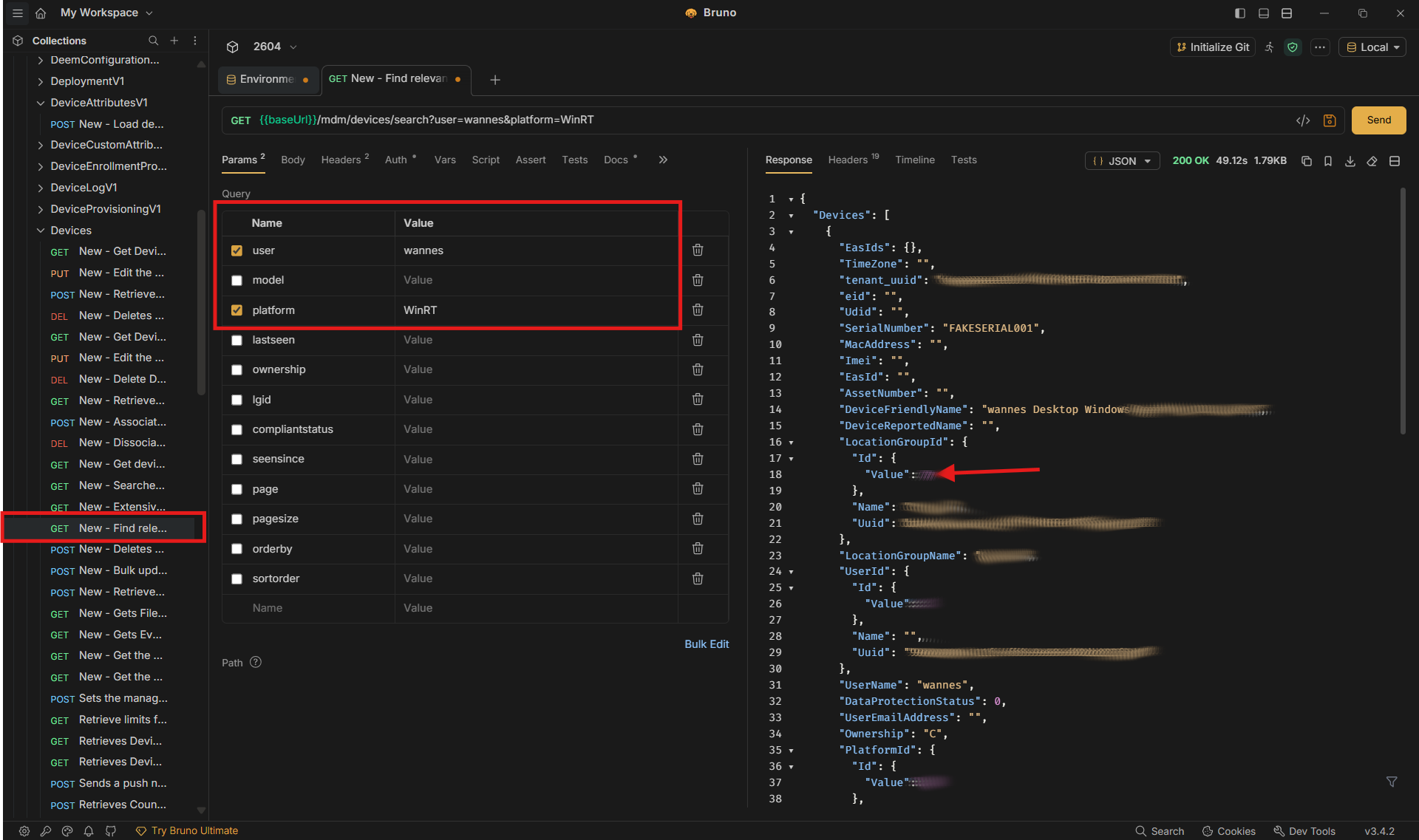Save the request with the disk icon
The width and height of the screenshot is (1419, 840).
coord(1330,120)
